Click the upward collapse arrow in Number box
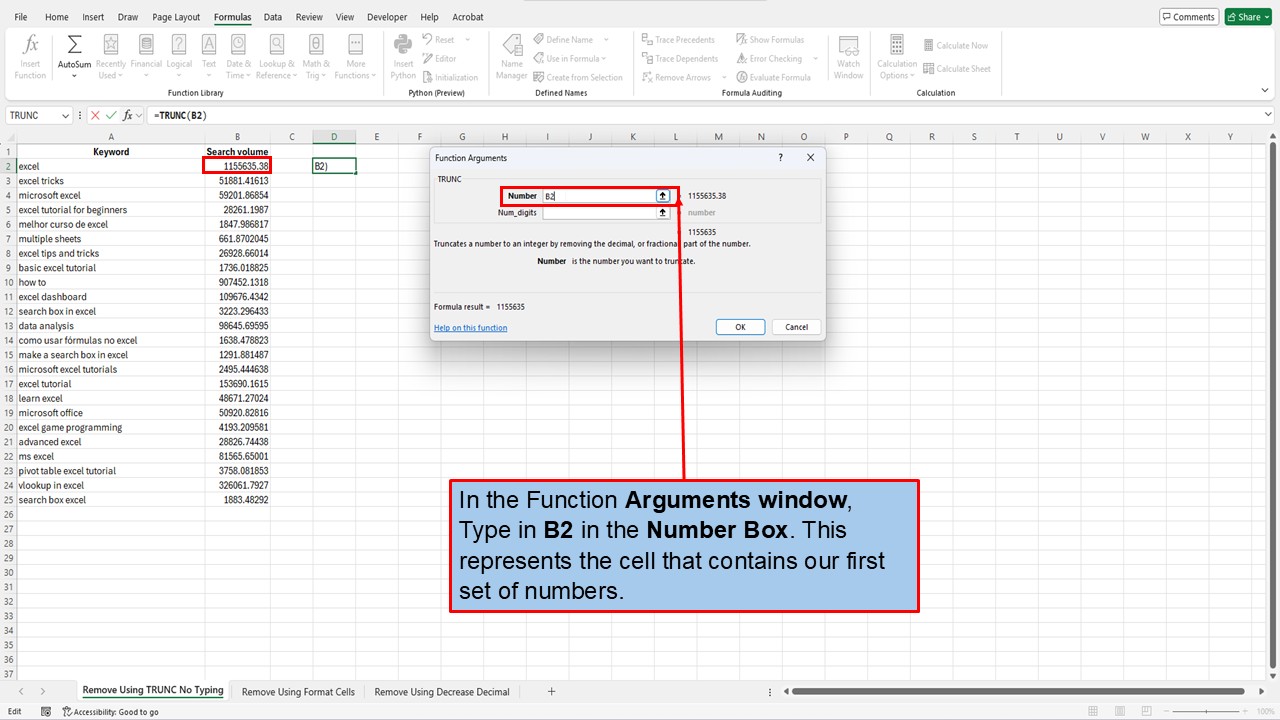 tap(662, 195)
